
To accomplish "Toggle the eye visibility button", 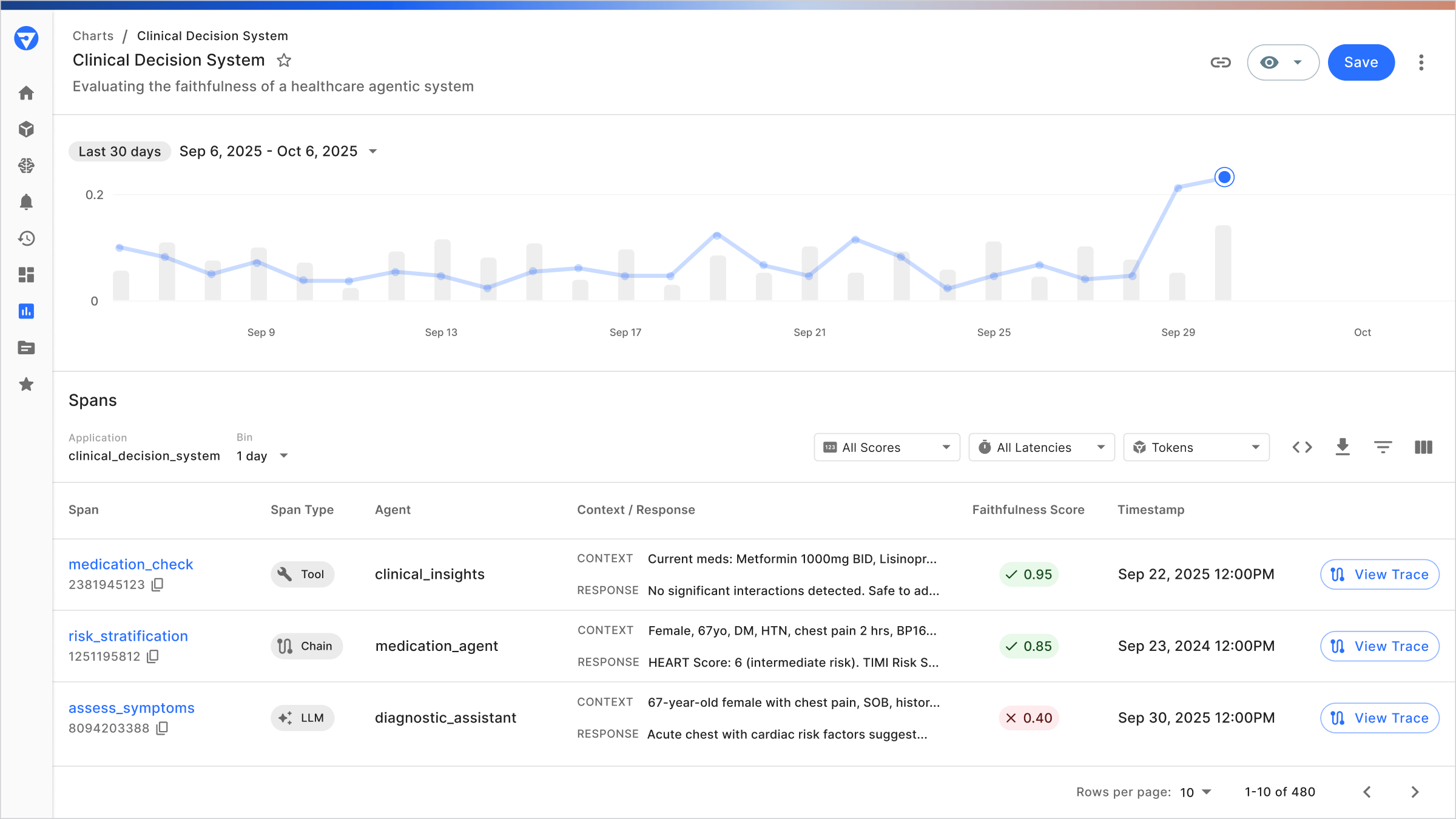I will coord(1269,62).
